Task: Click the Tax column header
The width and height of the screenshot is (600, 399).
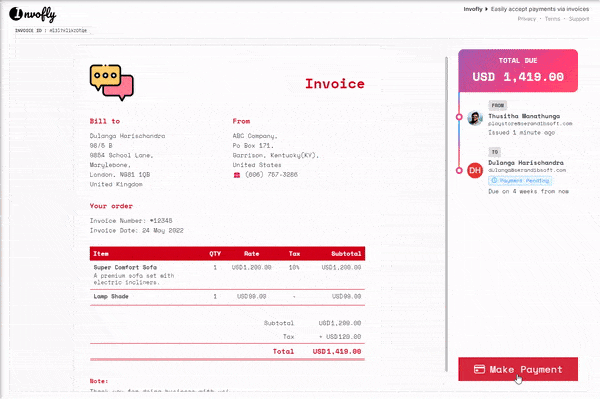Action: coord(294,254)
